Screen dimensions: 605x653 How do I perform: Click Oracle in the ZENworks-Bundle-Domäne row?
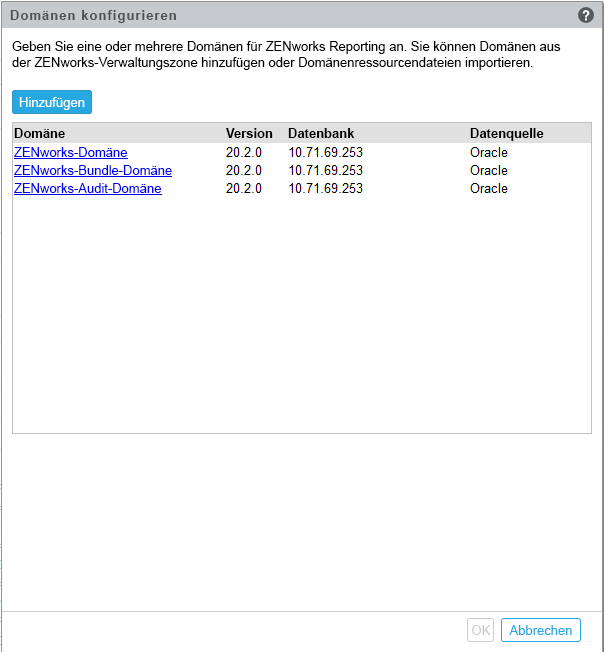coord(488,170)
